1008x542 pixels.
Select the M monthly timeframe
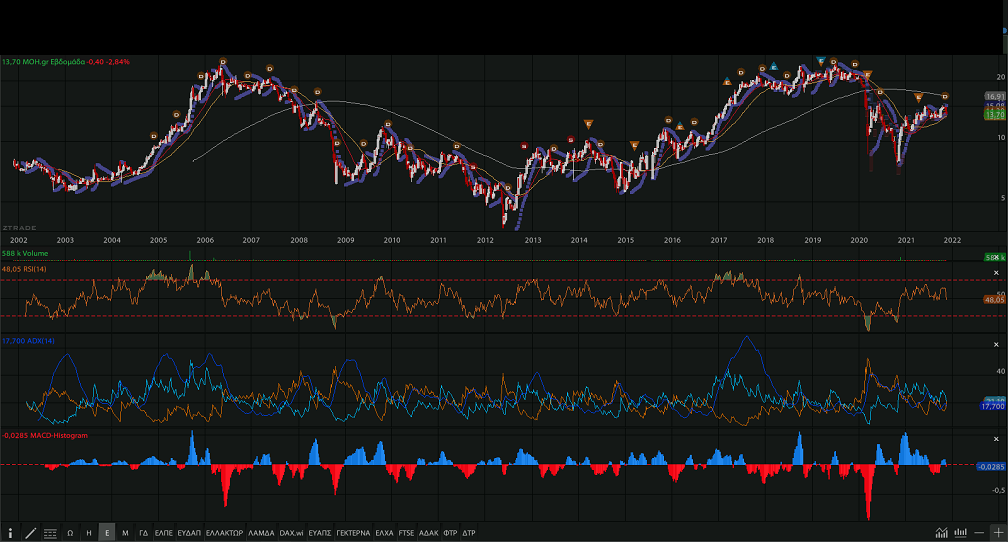point(125,533)
